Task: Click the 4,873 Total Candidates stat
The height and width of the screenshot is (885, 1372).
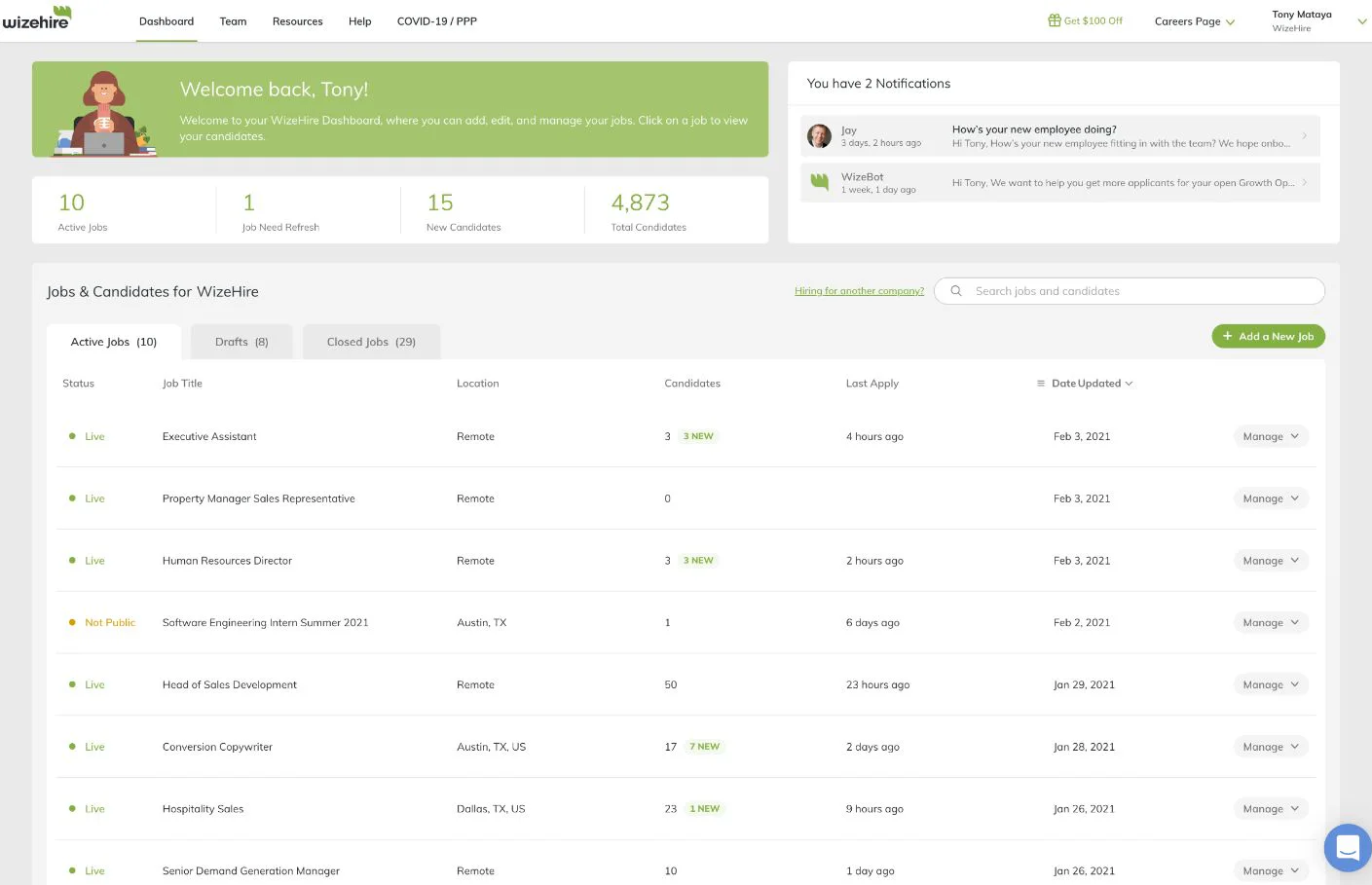Action: 649,211
